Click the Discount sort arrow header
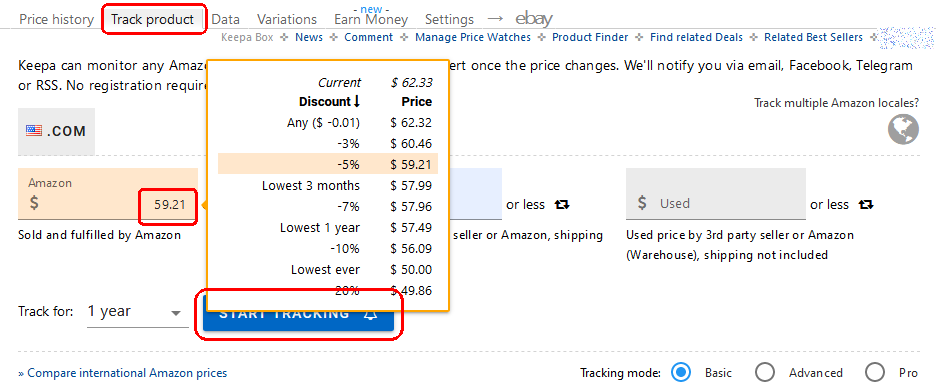Screen dimensions: 942x391 tap(329, 102)
